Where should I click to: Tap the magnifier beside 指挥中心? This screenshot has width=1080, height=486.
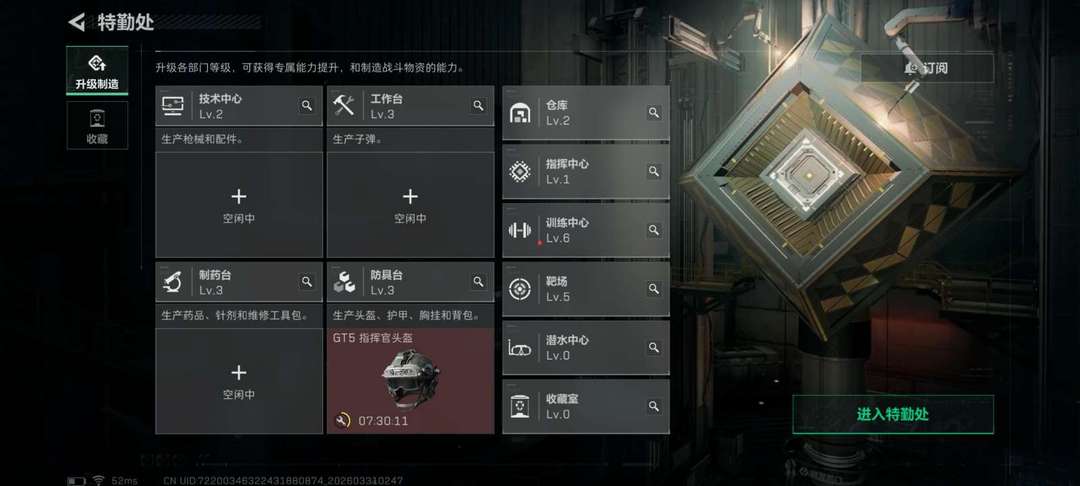(654, 171)
